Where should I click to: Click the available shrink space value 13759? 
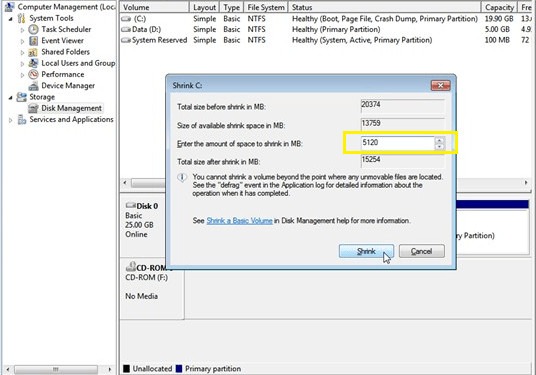click(402, 124)
